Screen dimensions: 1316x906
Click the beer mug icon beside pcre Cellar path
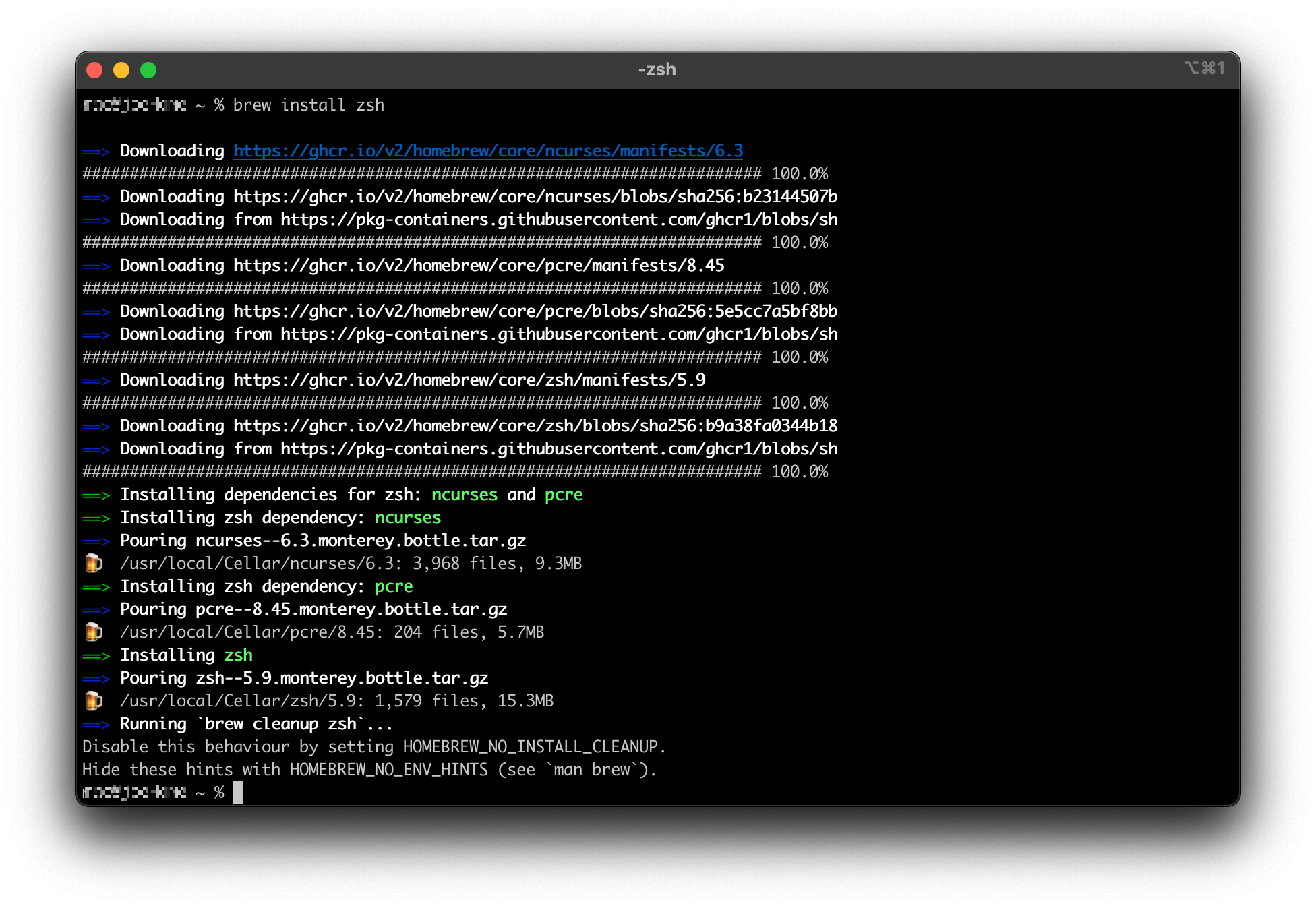click(x=94, y=632)
